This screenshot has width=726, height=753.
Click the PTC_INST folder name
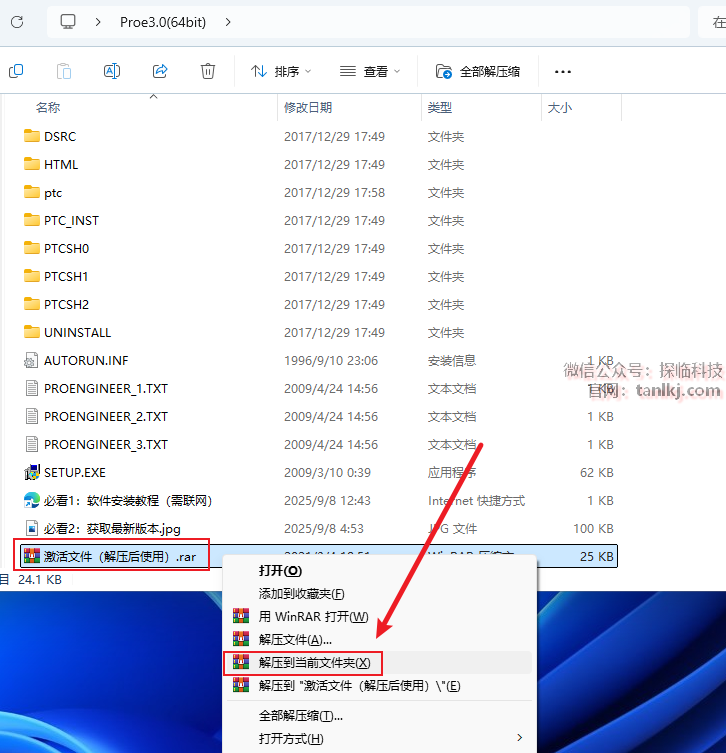(72, 220)
